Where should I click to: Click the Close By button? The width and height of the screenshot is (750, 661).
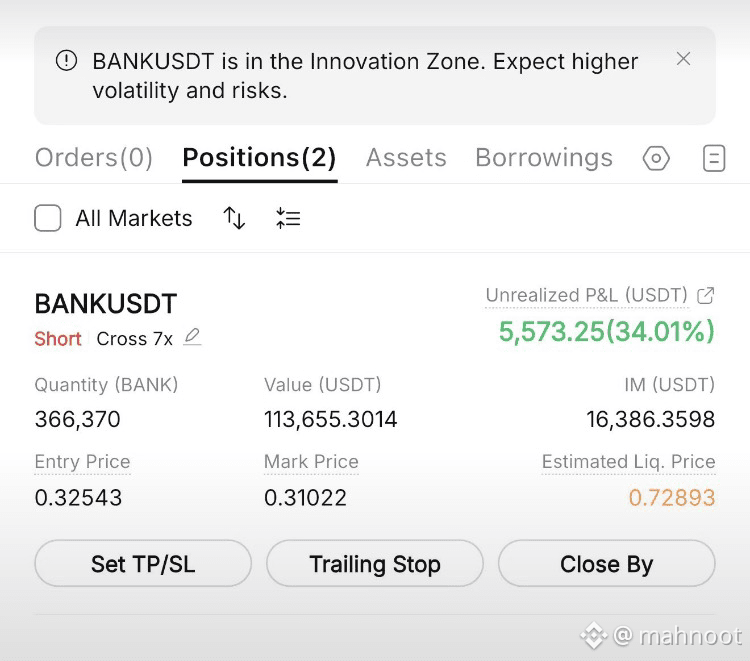pos(607,563)
